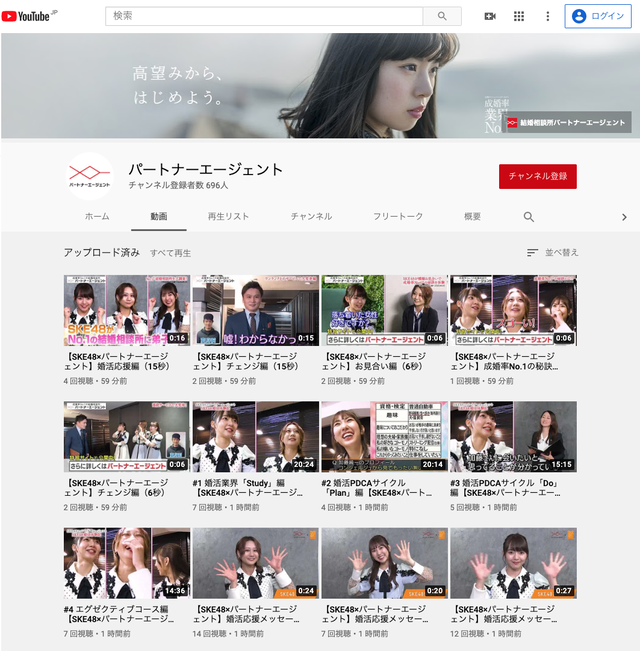Screen dimensions: 640x651
Task: Click the チャンネル登録者数 696人 text
Action: [x=178, y=185]
